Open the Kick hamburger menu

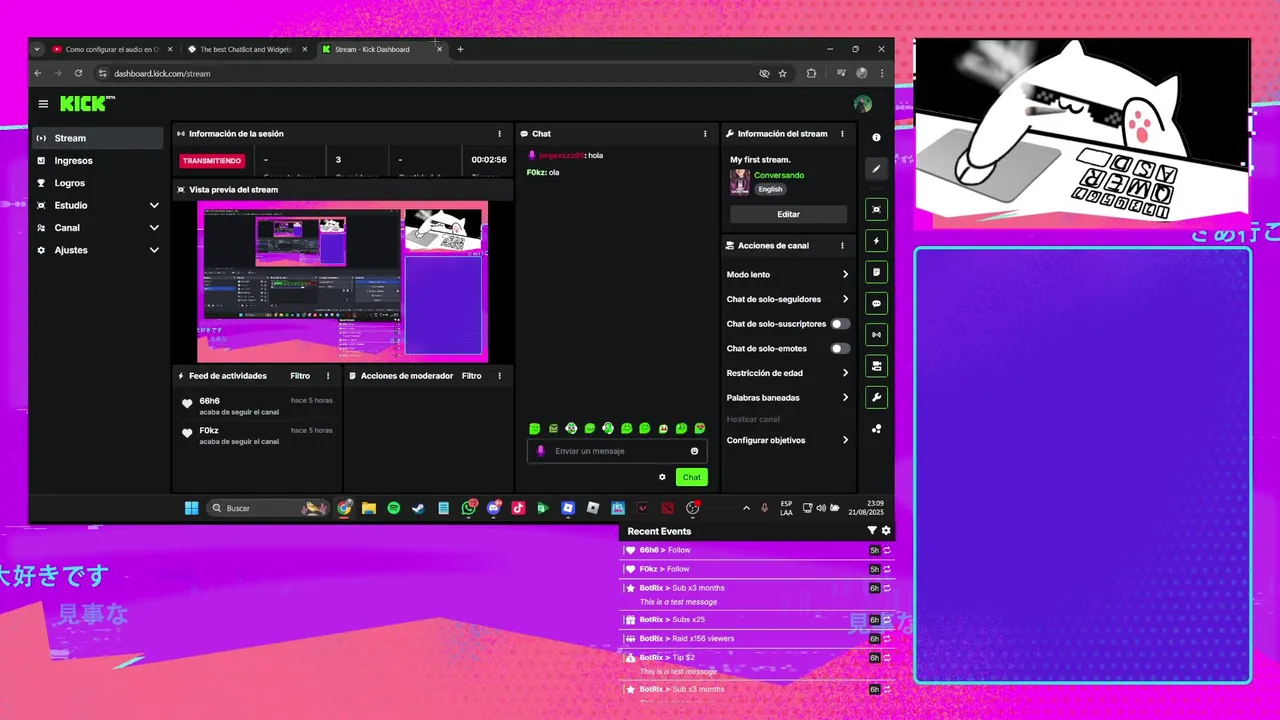[x=43, y=104]
